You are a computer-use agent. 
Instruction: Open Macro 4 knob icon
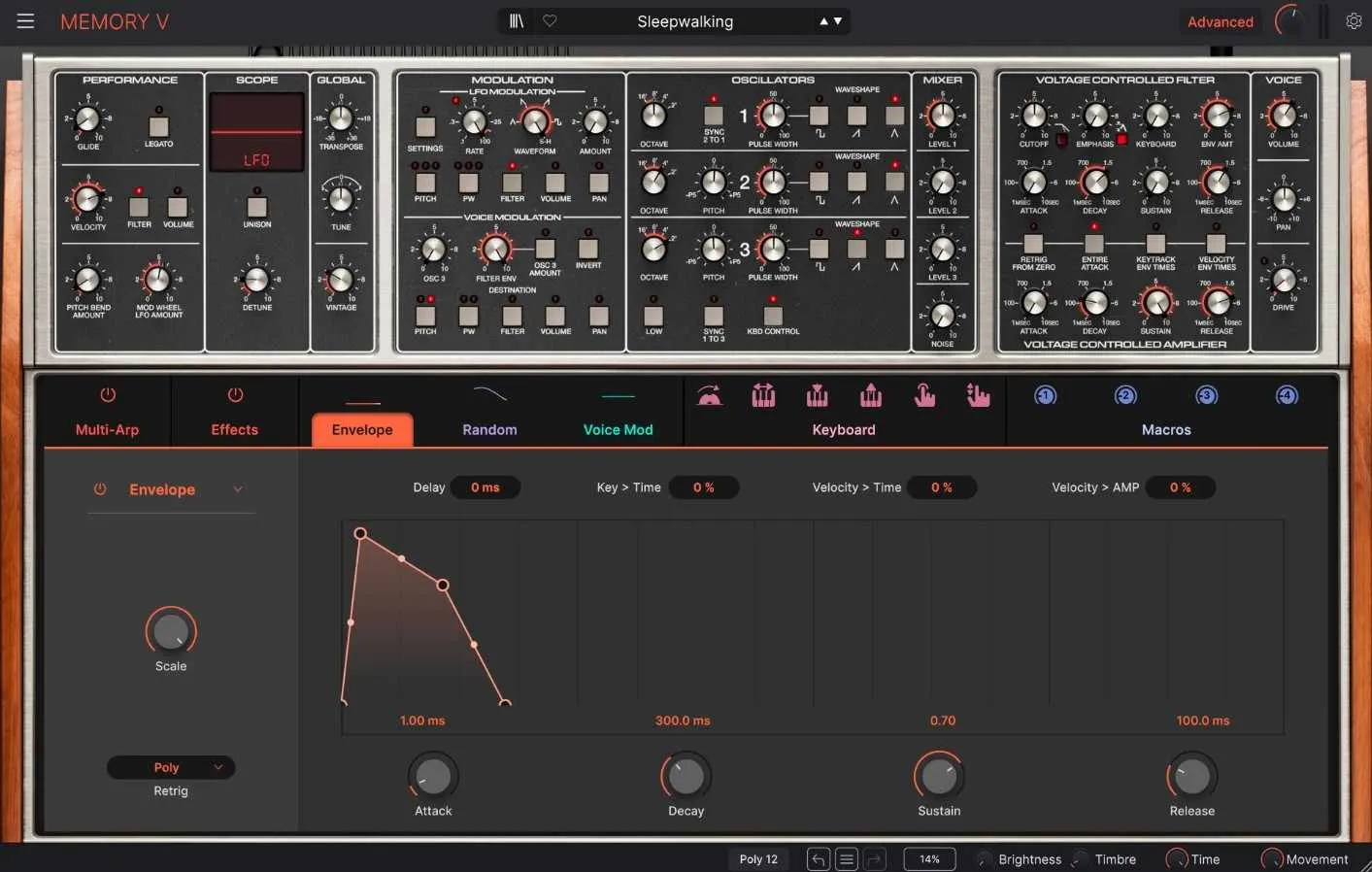click(1287, 396)
